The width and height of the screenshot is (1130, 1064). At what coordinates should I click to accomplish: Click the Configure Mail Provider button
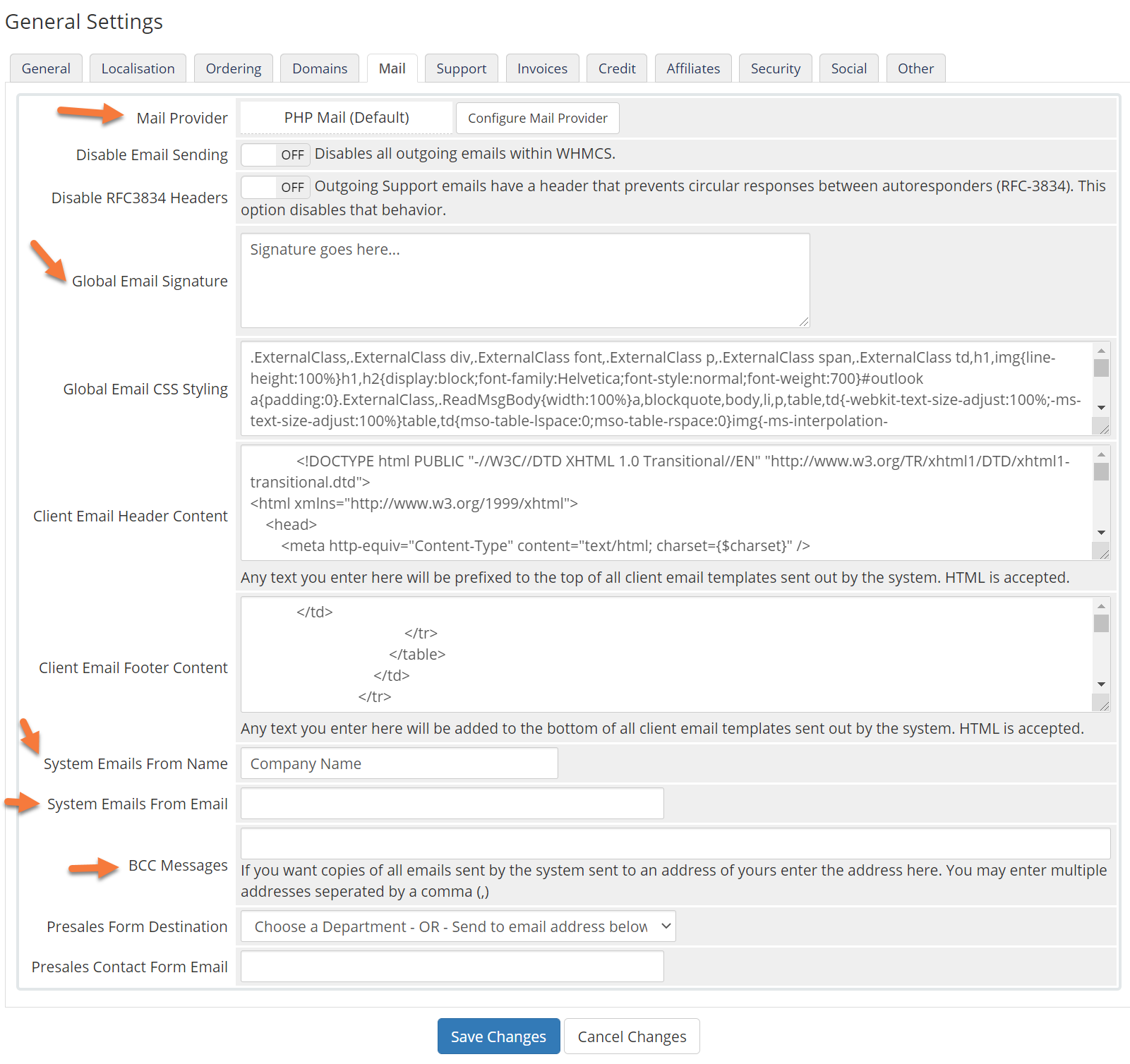click(537, 118)
